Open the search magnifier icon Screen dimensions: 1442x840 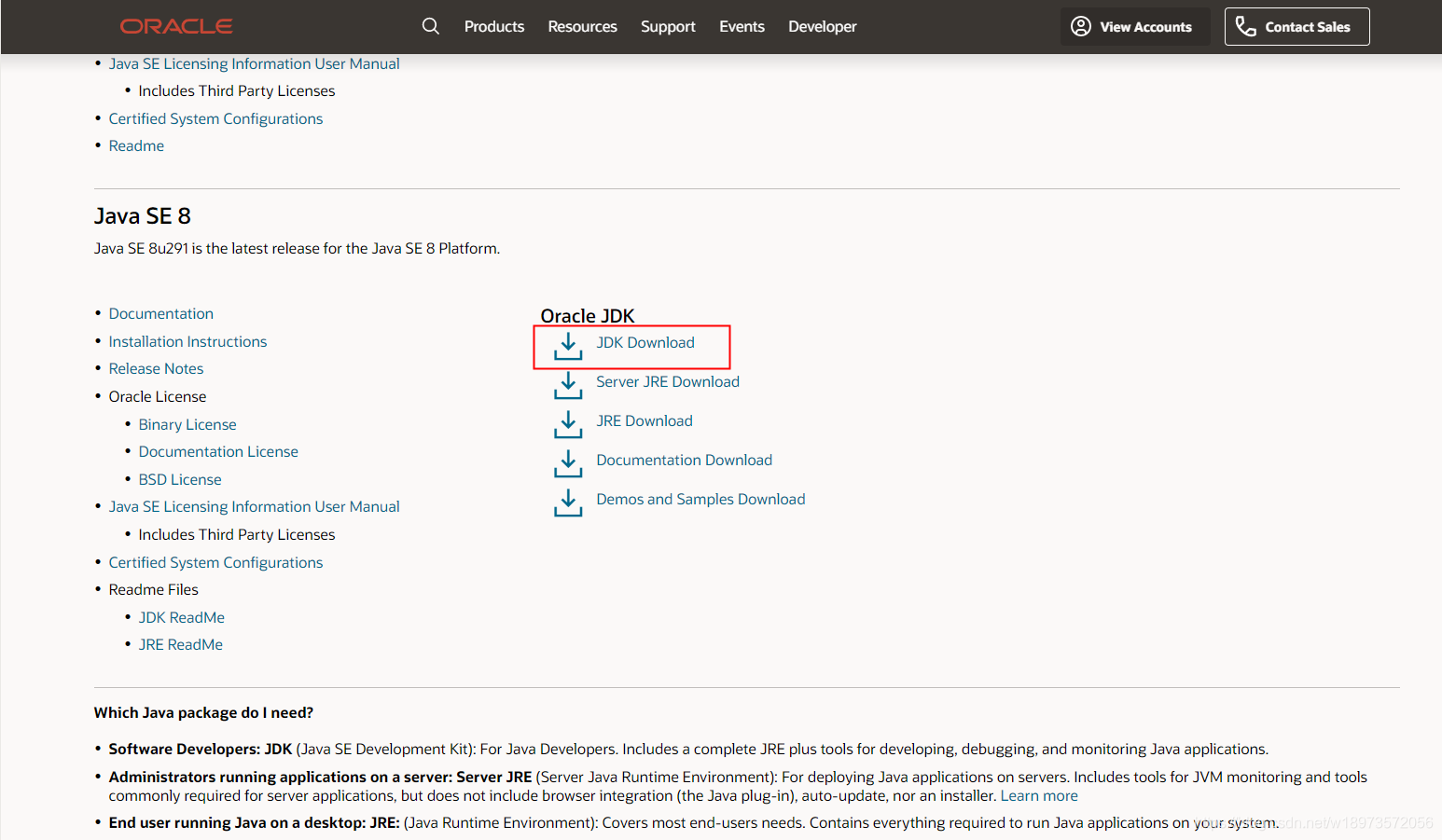coord(430,26)
